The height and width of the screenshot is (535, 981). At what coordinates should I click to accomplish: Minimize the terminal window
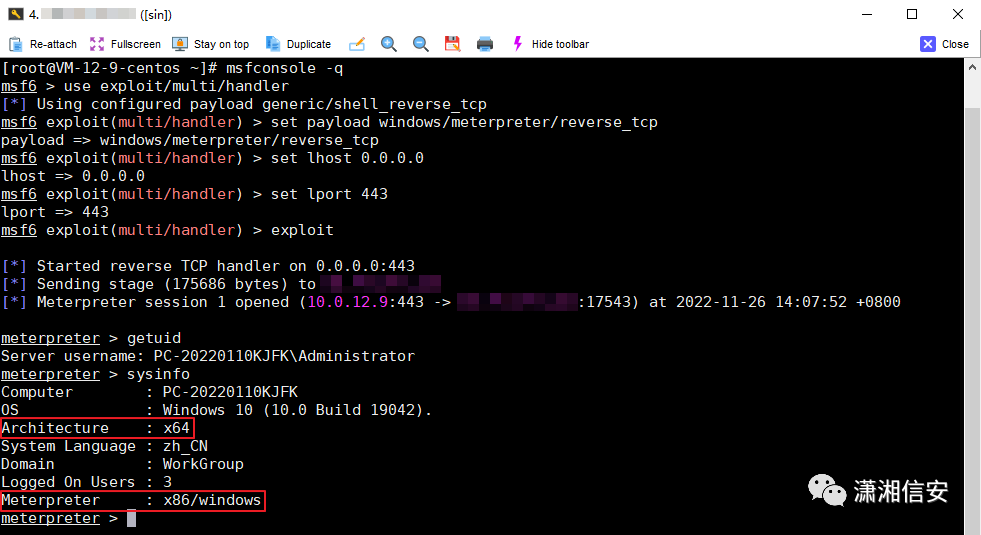pyautogui.click(x=867, y=14)
